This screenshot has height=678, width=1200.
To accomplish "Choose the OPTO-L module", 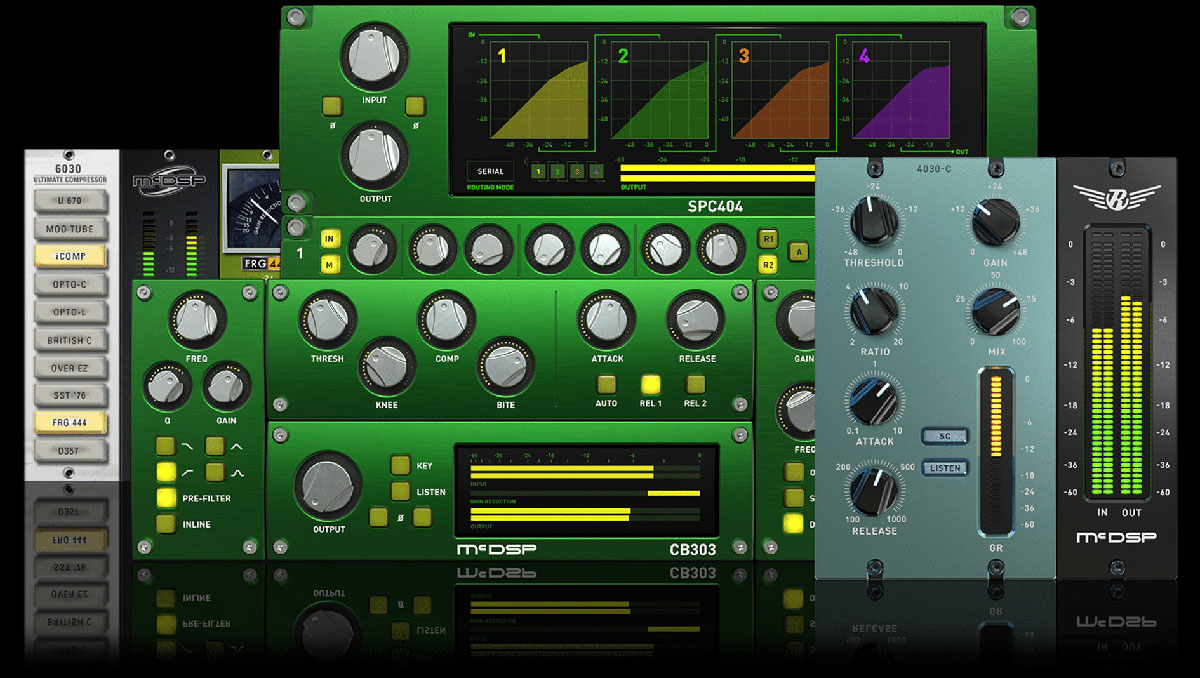I will coord(71,312).
